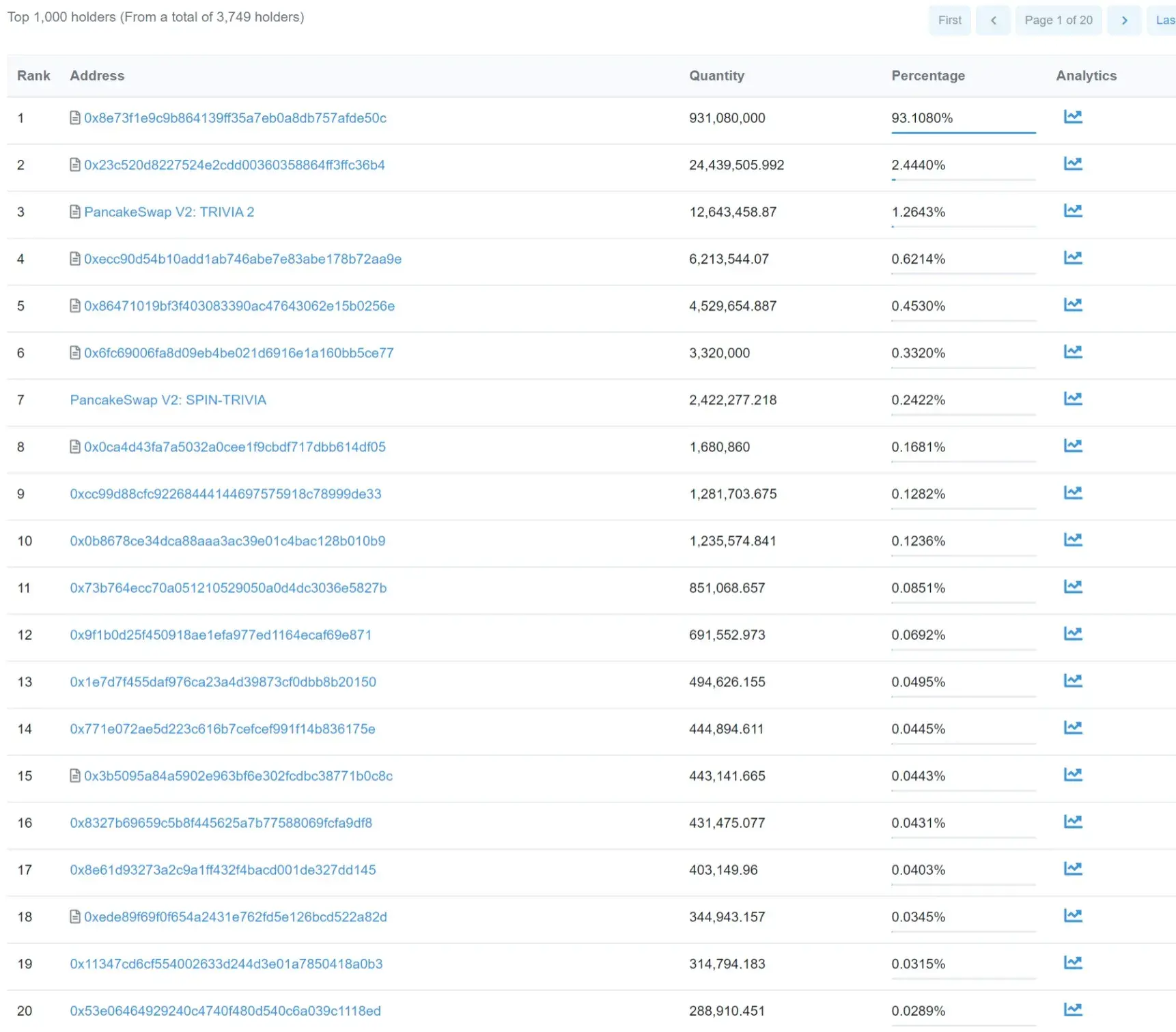
Task: Open address 0x9f1b0d25f450918ae1efa977ed1164ecaf69e871
Action: pos(221,635)
